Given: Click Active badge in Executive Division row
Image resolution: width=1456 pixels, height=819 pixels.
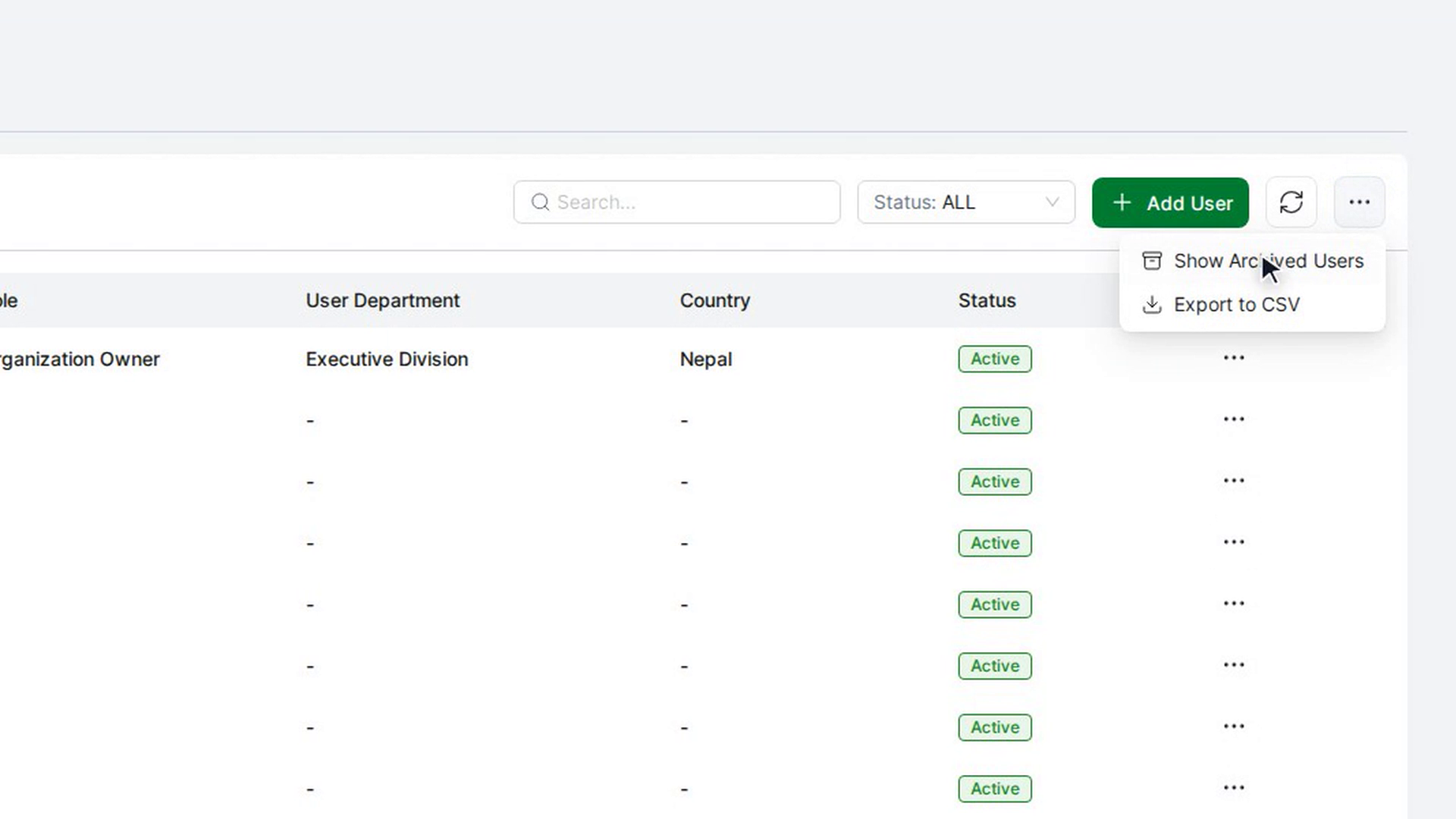Looking at the screenshot, I should (x=995, y=359).
